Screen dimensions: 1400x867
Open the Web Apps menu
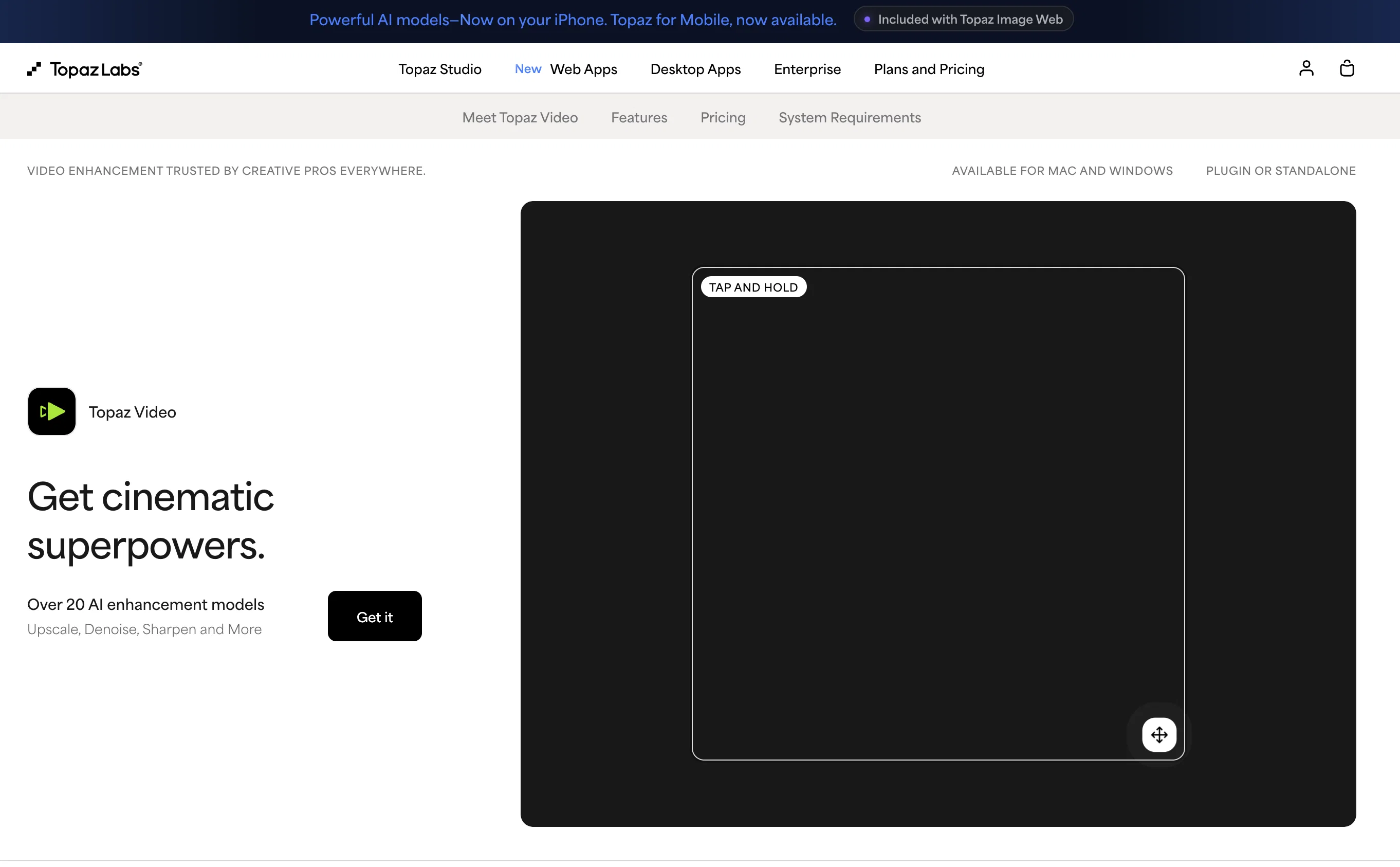[583, 69]
